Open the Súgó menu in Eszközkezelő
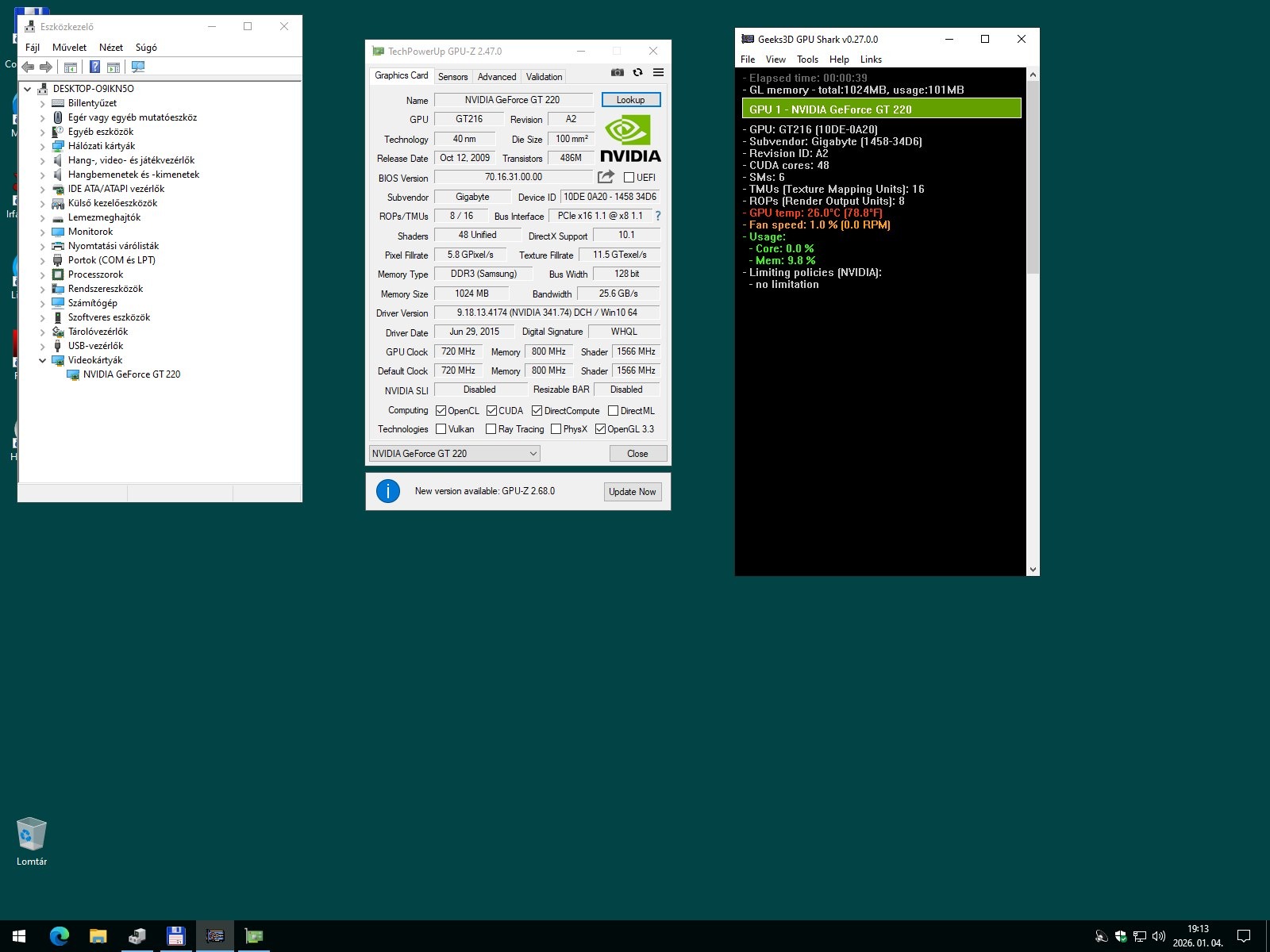 point(146,48)
